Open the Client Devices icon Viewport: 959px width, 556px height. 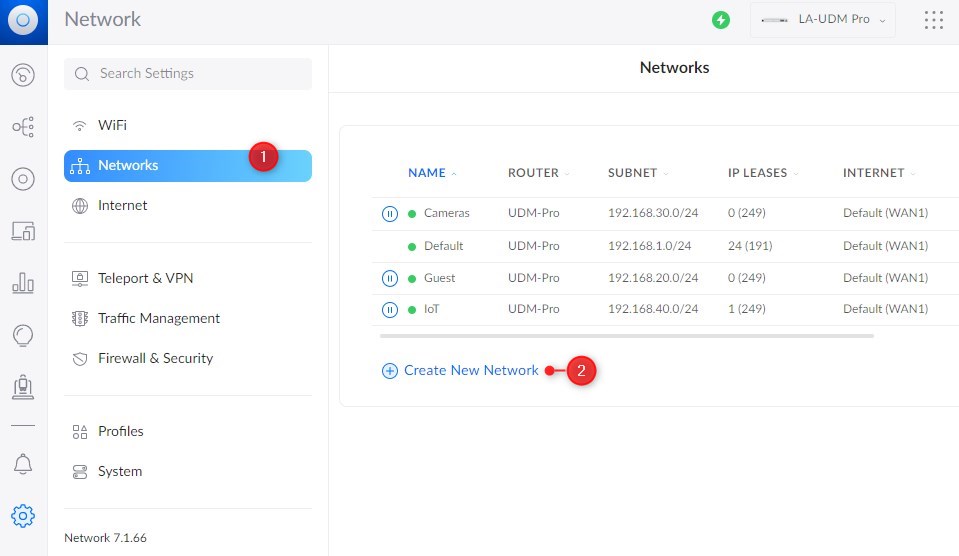pyautogui.click(x=23, y=231)
